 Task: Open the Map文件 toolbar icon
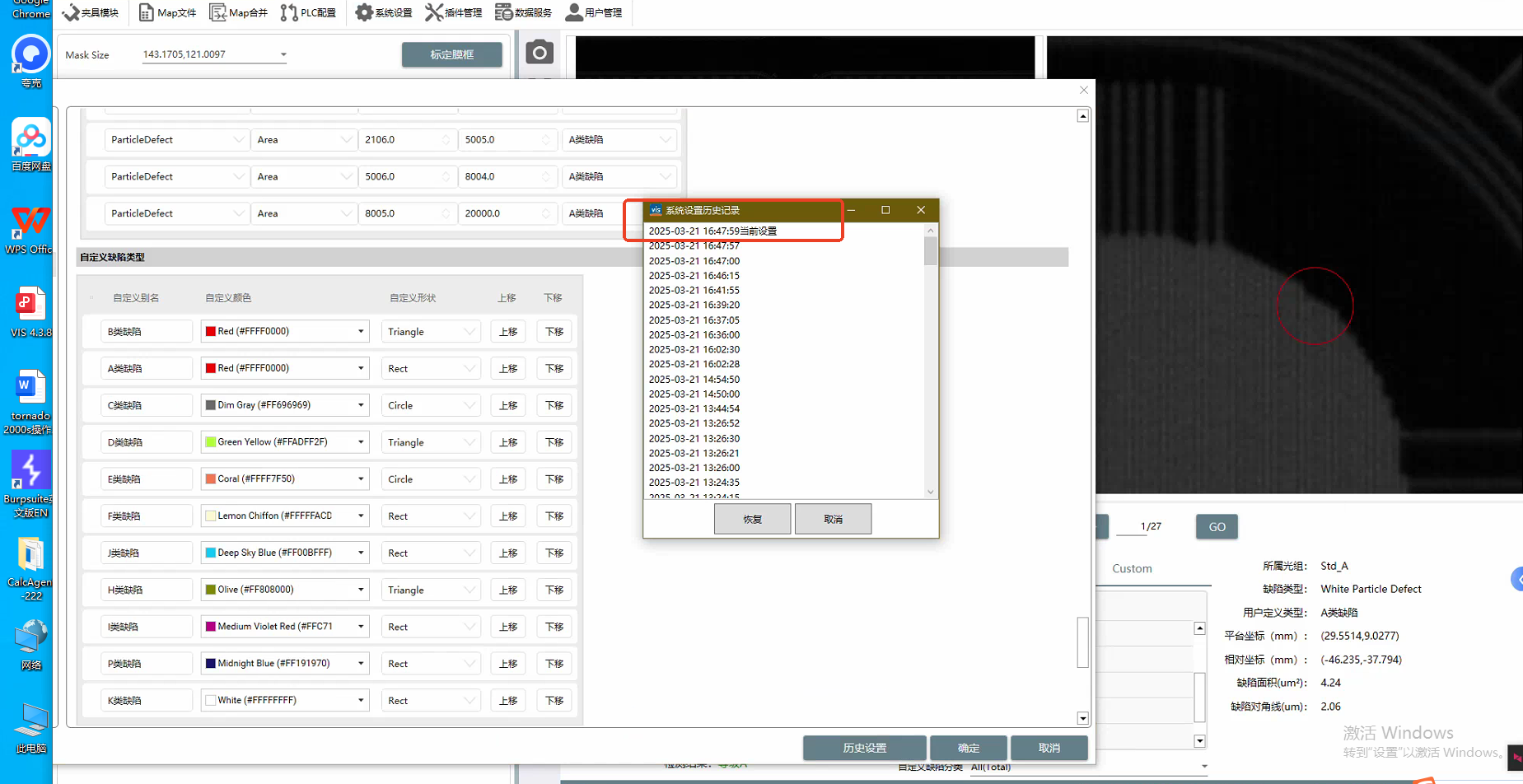pos(167,12)
